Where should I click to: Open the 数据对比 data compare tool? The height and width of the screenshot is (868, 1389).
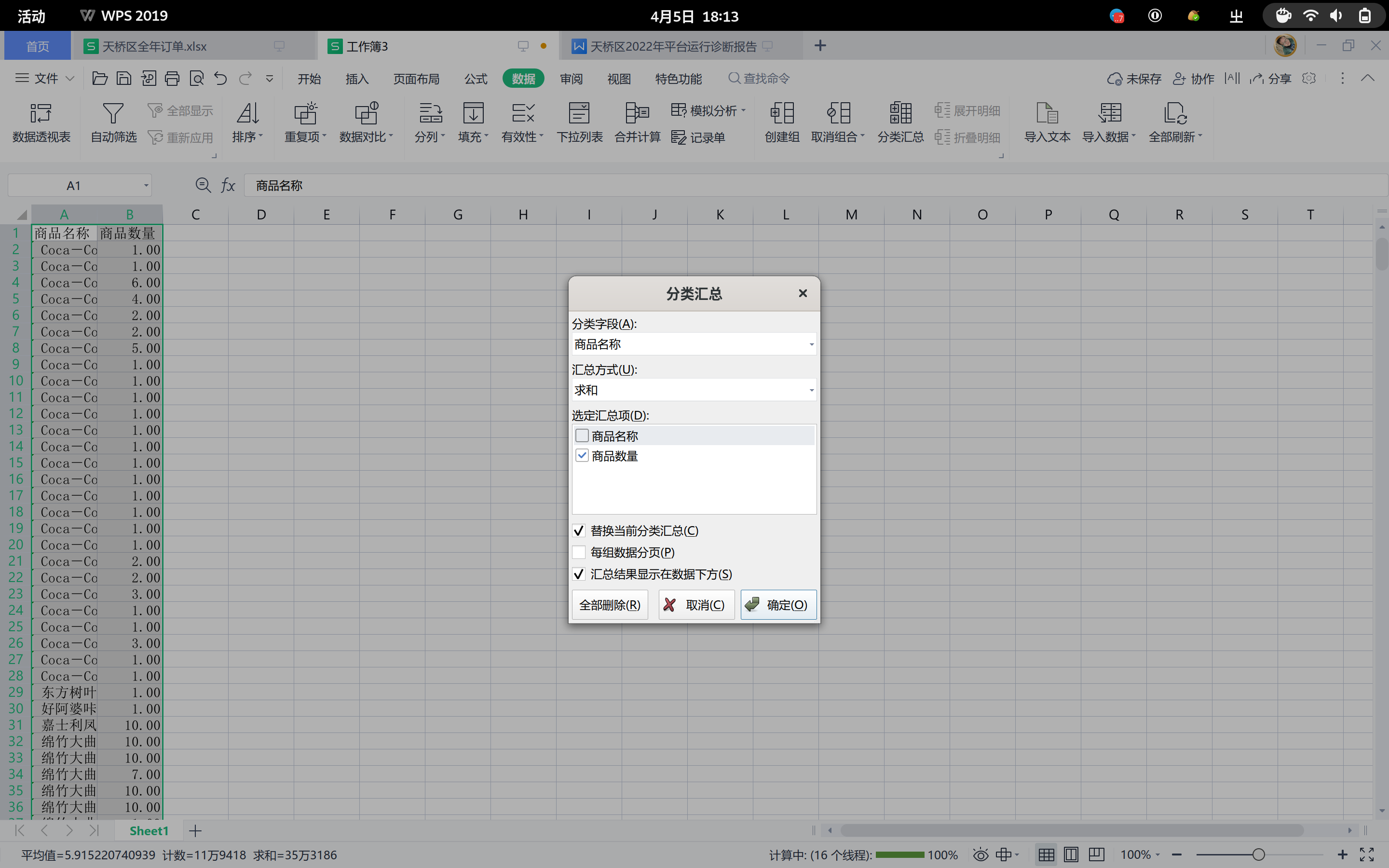pos(366,122)
